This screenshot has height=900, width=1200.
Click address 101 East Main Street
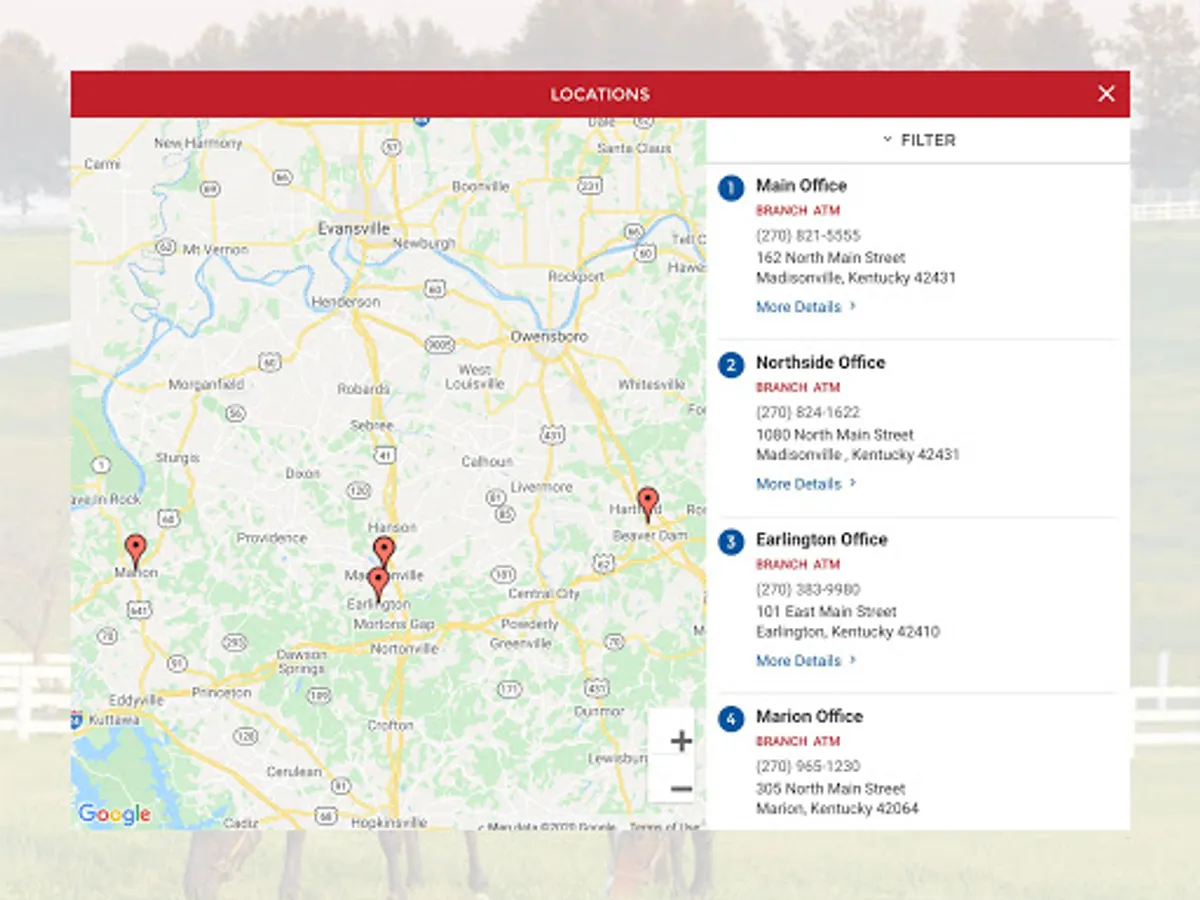826,612
